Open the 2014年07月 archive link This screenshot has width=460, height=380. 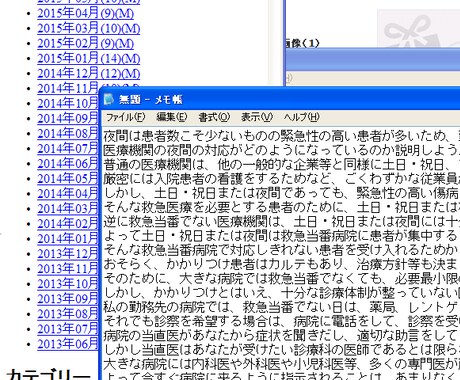coord(68,148)
